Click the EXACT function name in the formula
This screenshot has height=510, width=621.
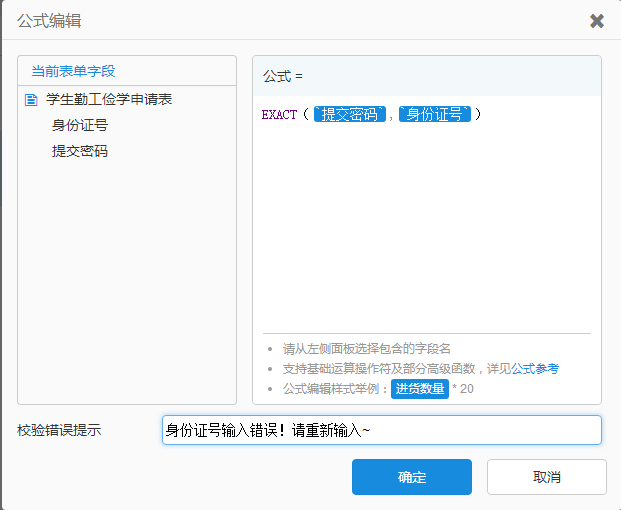pyautogui.click(x=279, y=115)
